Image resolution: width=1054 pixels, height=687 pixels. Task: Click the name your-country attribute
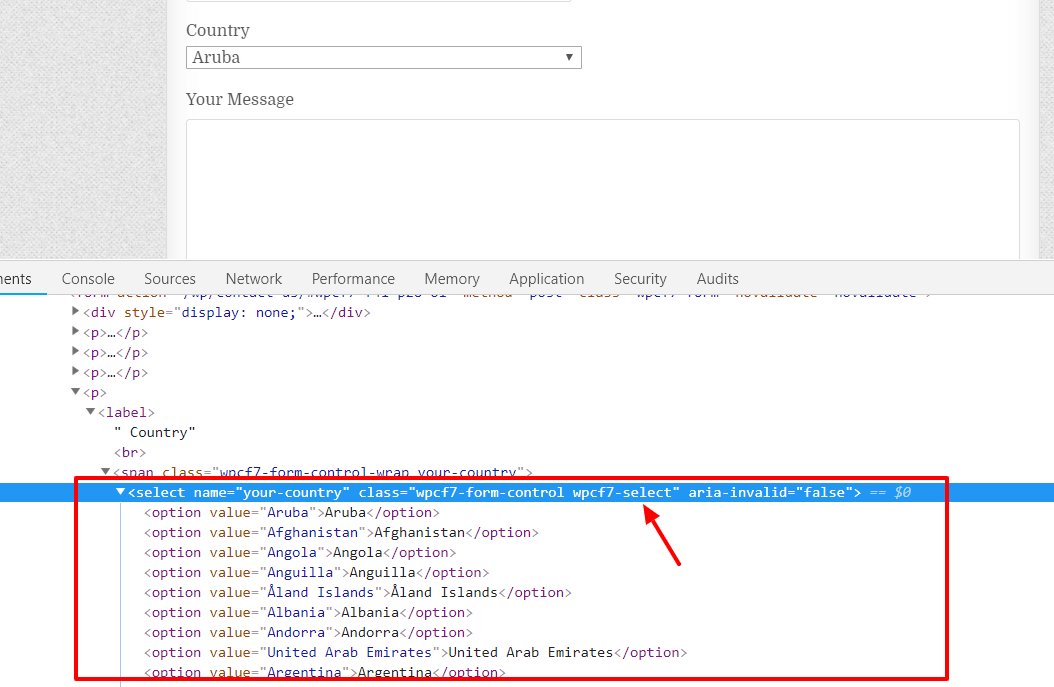click(x=272, y=493)
